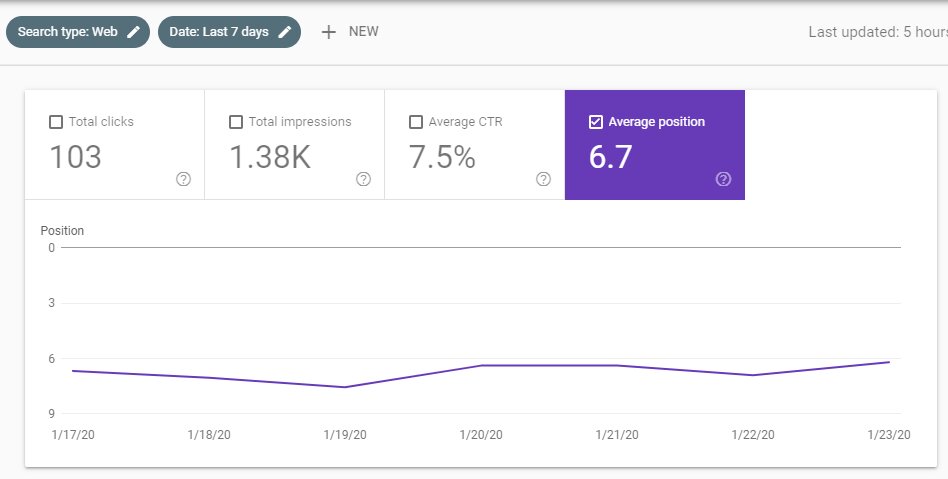
Task: Open help icon on Total clicks card
Action: pyautogui.click(x=183, y=179)
